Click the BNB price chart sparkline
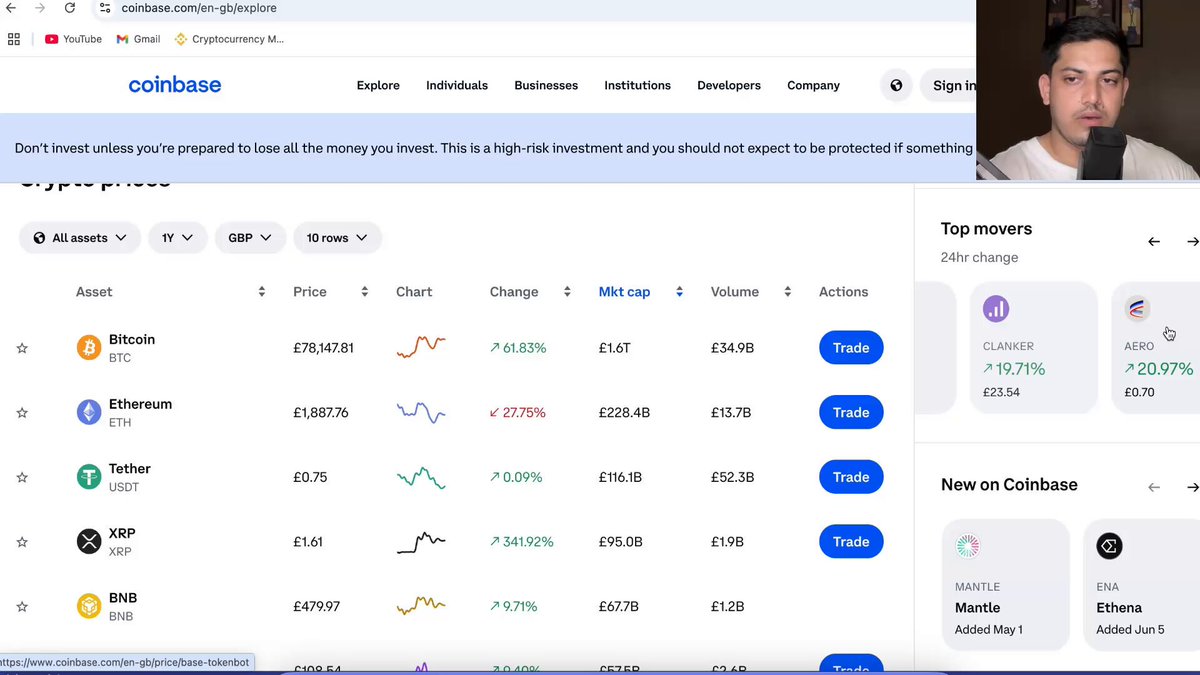1200x675 pixels. [421, 606]
